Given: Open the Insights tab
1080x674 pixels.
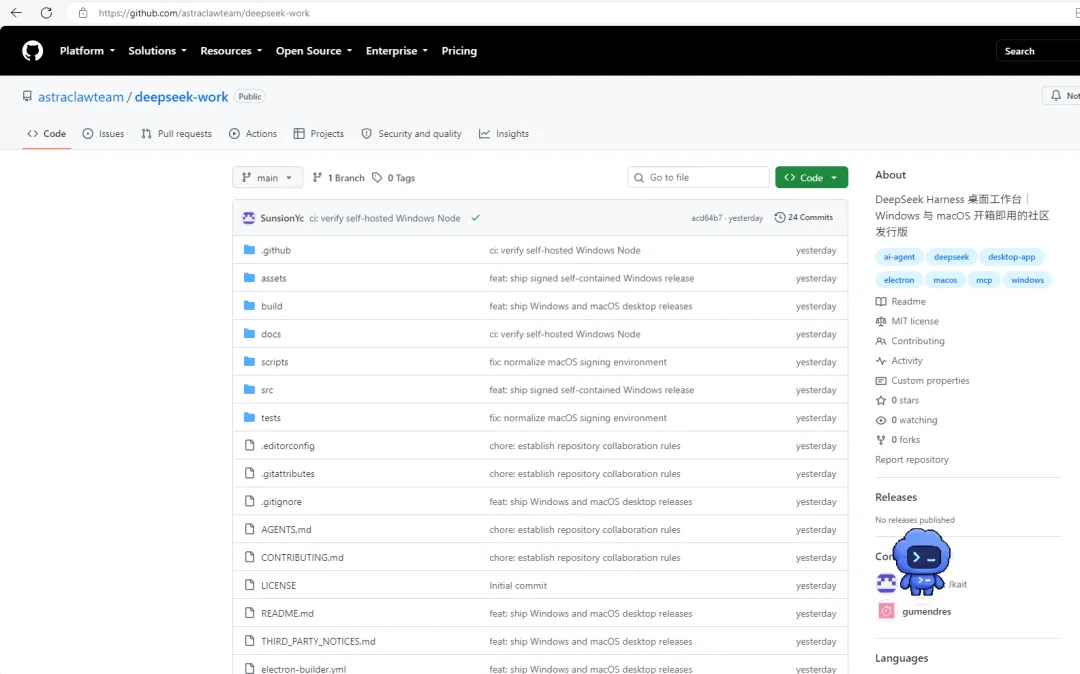Looking at the screenshot, I should tap(504, 134).
